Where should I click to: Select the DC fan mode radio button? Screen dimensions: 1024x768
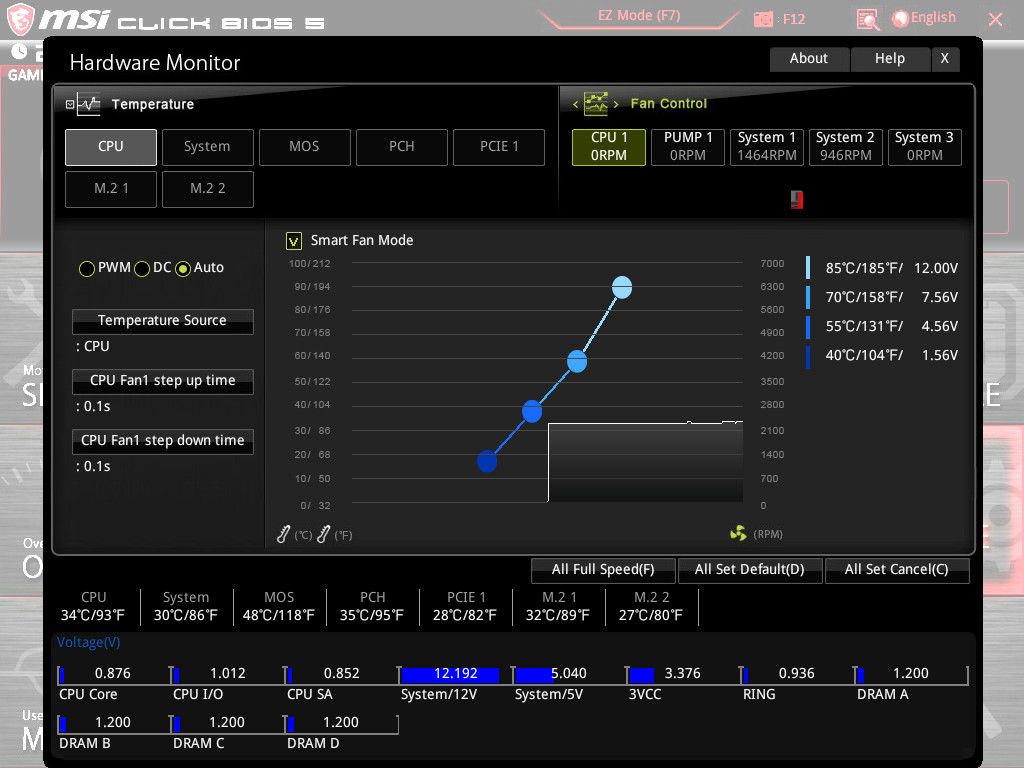pos(140,268)
